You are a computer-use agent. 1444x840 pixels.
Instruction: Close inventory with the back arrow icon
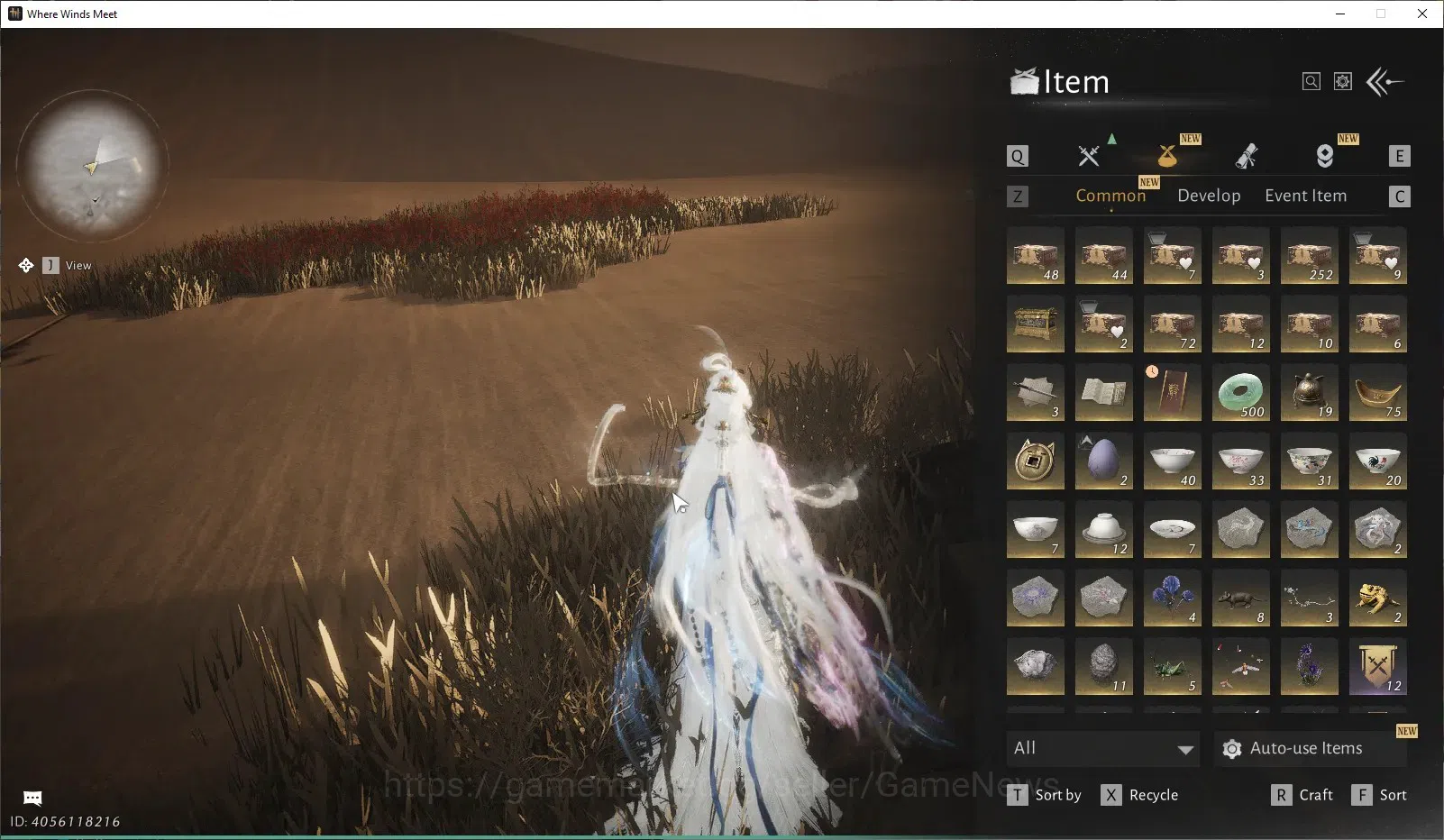(x=1385, y=82)
